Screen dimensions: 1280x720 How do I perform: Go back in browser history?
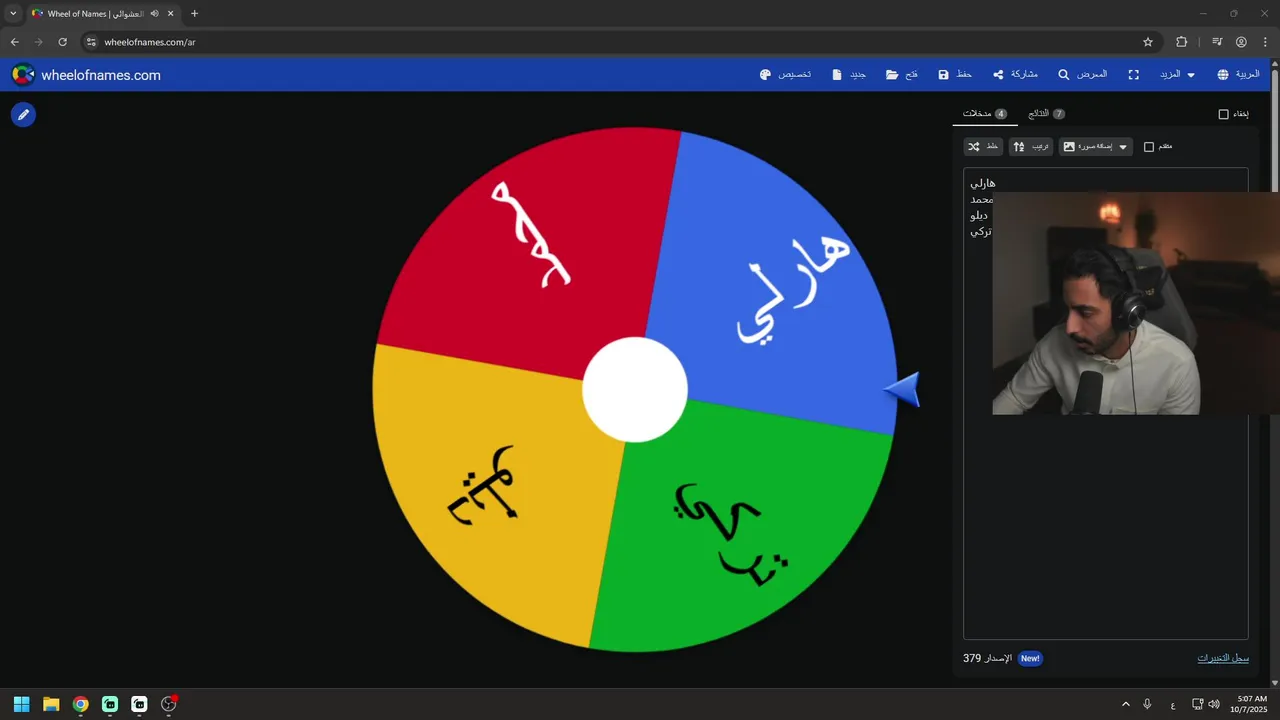pyautogui.click(x=14, y=42)
